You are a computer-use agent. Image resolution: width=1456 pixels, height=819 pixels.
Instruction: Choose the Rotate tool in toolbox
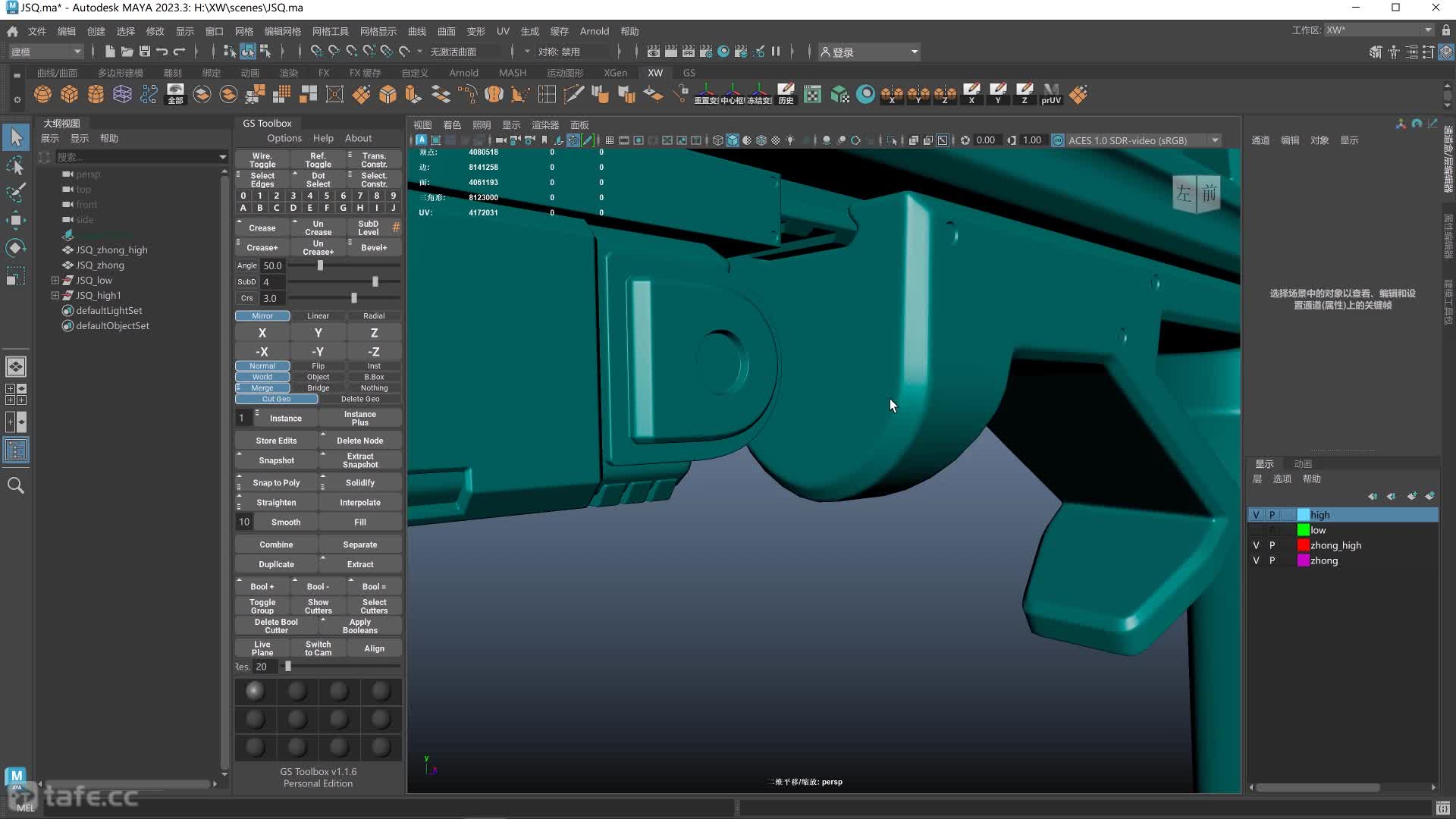coord(16,248)
